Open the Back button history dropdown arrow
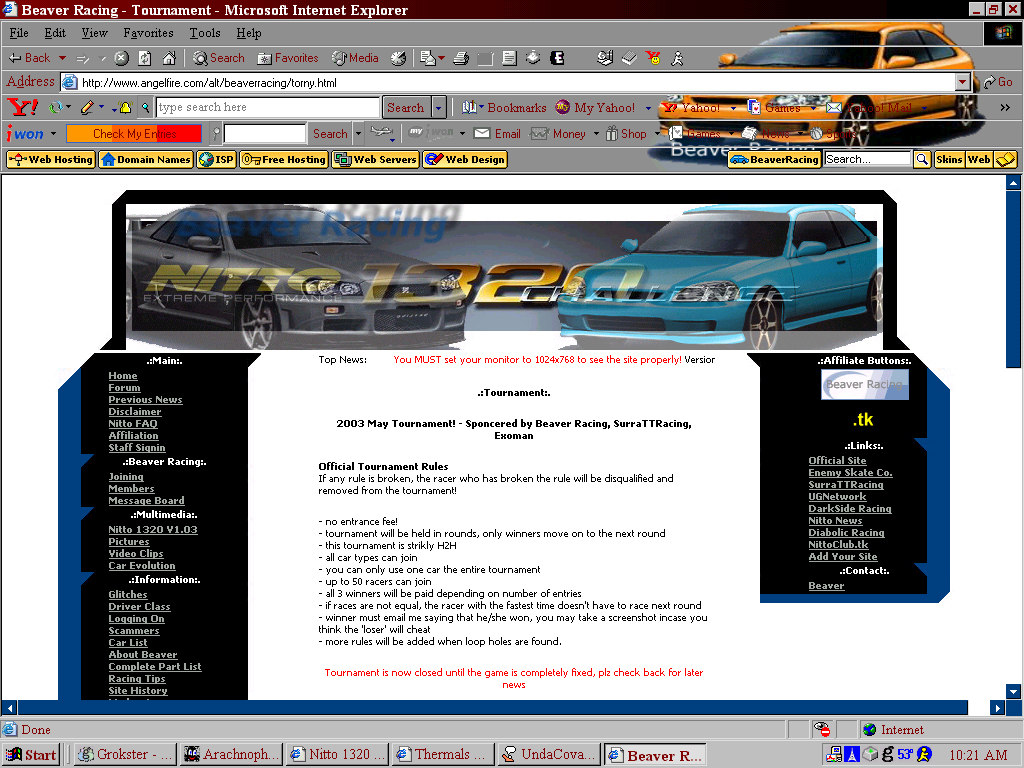Viewport: 1024px width, 768px height. 60,58
